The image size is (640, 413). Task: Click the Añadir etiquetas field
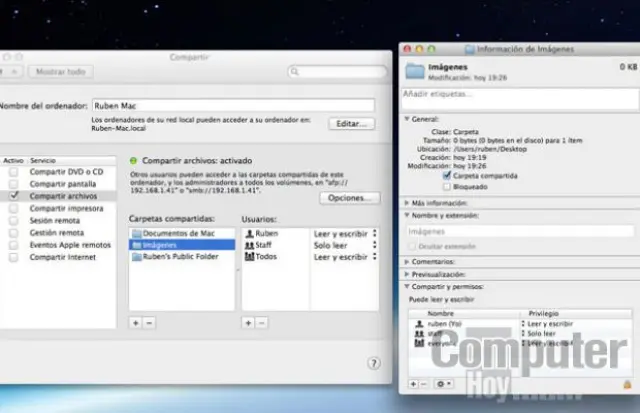pyautogui.click(x=516, y=94)
